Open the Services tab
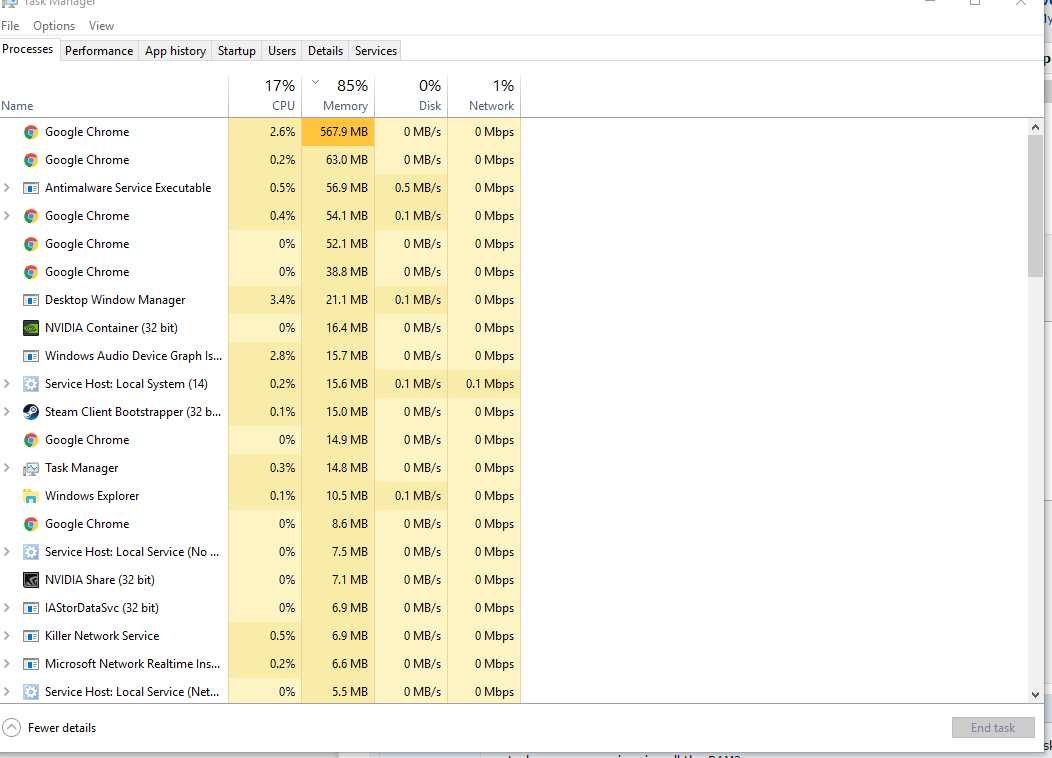 [x=376, y=51]
